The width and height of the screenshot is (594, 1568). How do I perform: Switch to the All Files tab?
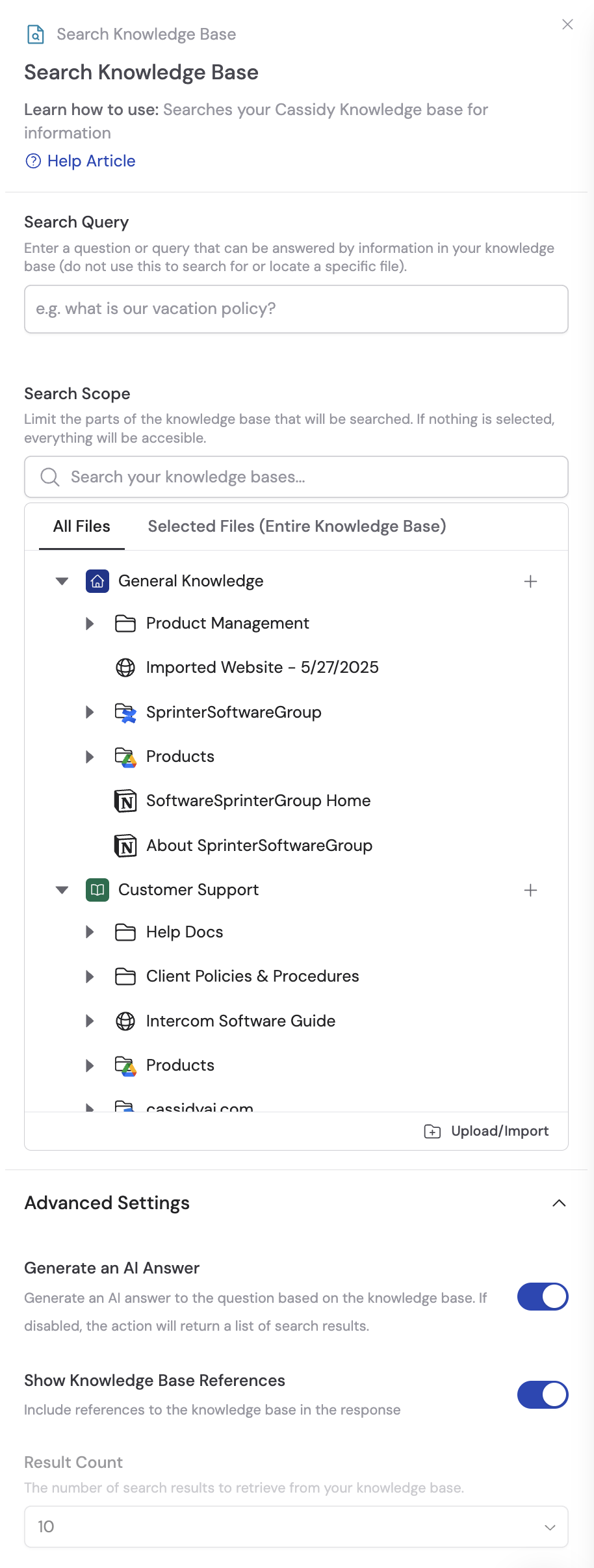(x=82, y=526)
